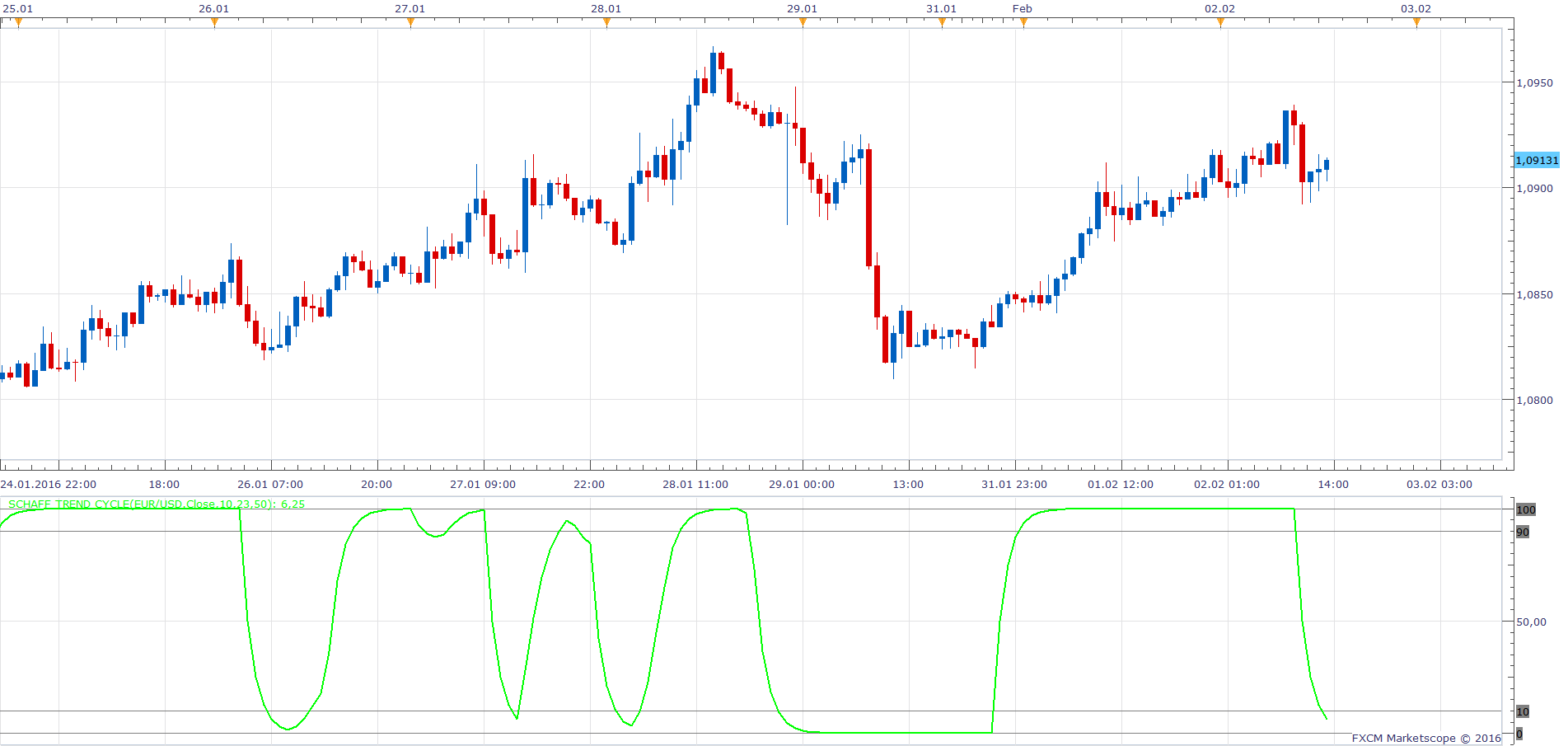Click the 90 level label on indicator
The height and width of the screenshot is (746, 1568).
pyautogui.click(x=1523, y=532)
